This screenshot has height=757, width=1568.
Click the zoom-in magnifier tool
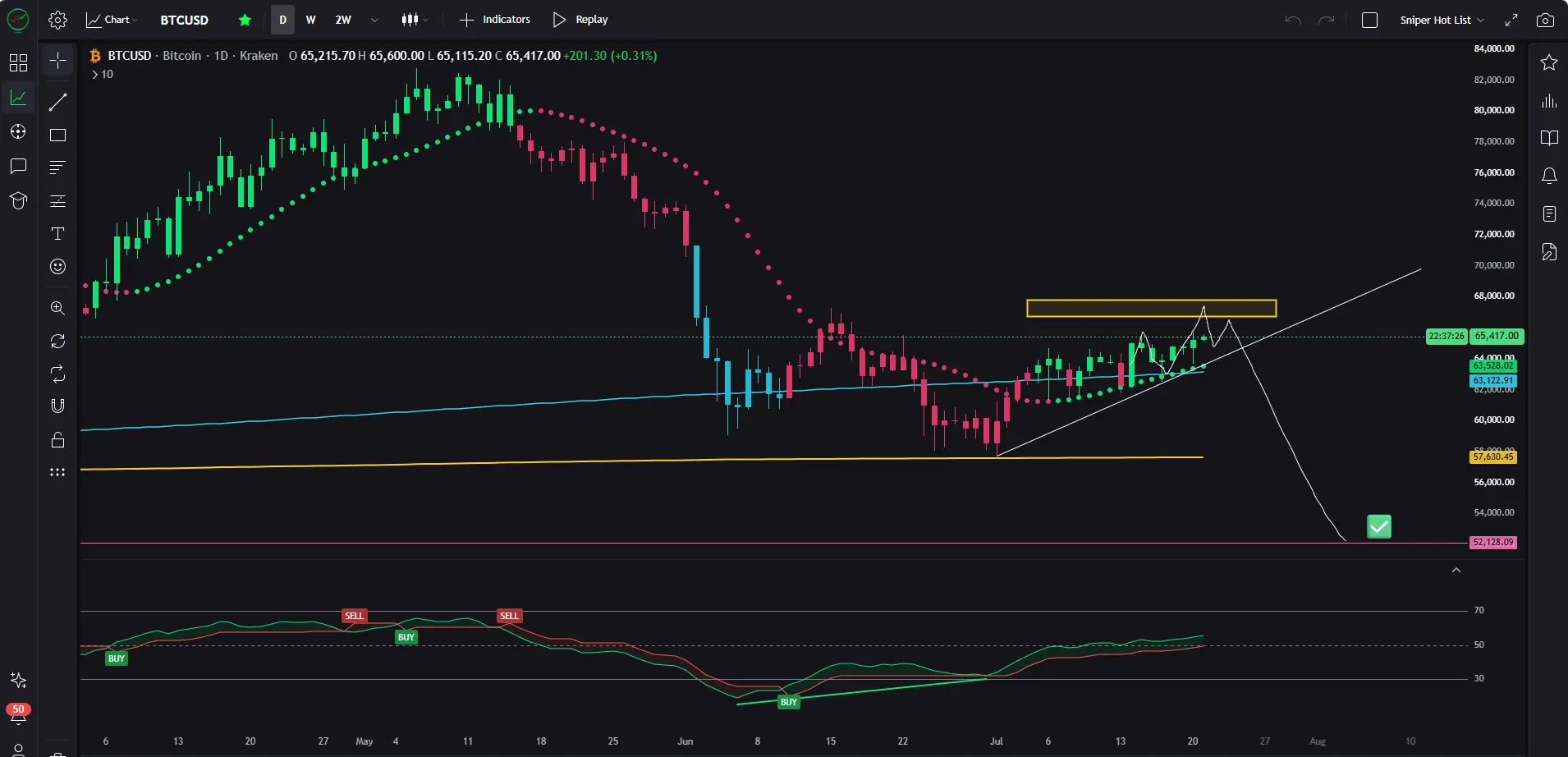(x=57, y=308)
